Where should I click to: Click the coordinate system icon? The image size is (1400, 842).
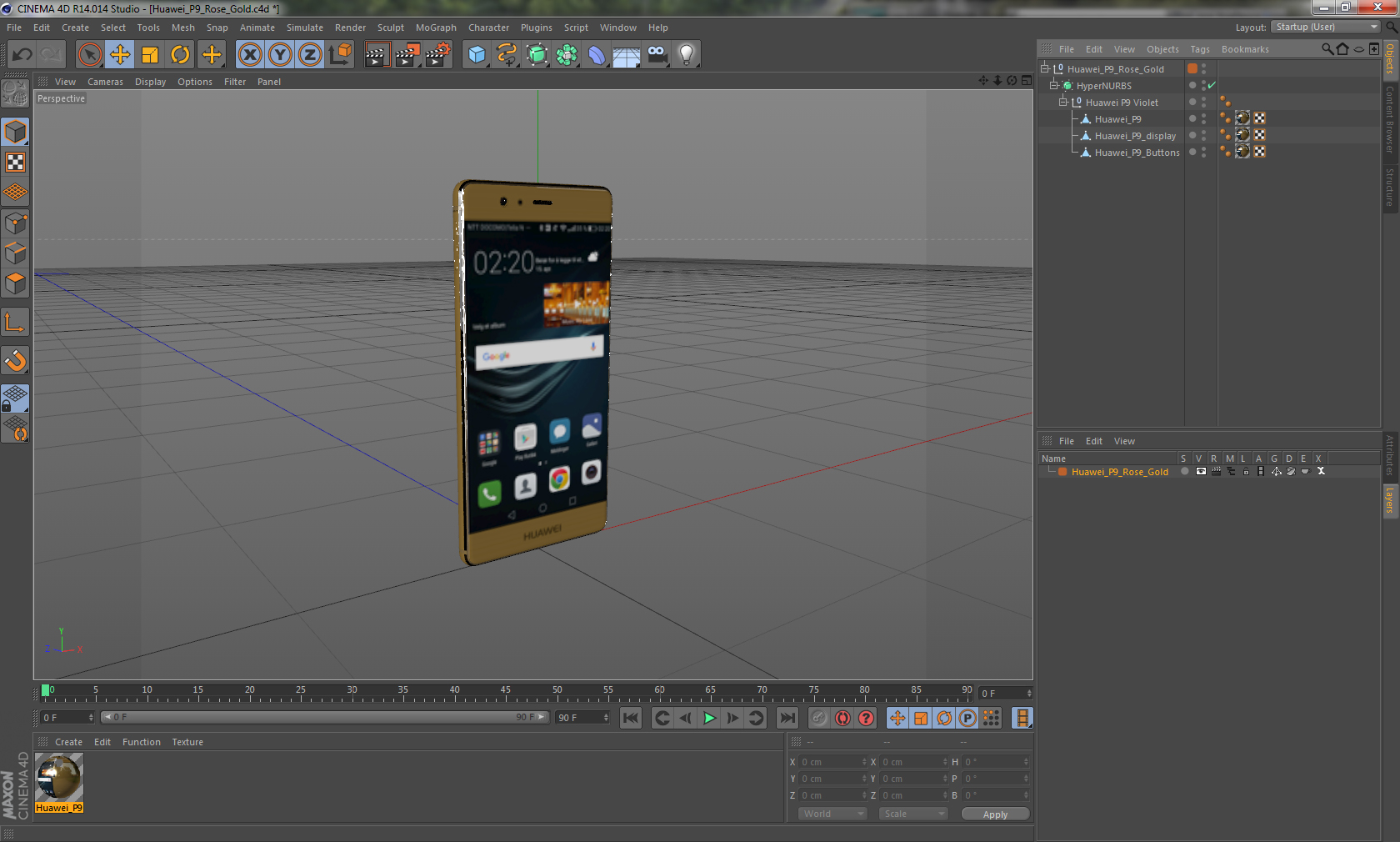point(340,55)
